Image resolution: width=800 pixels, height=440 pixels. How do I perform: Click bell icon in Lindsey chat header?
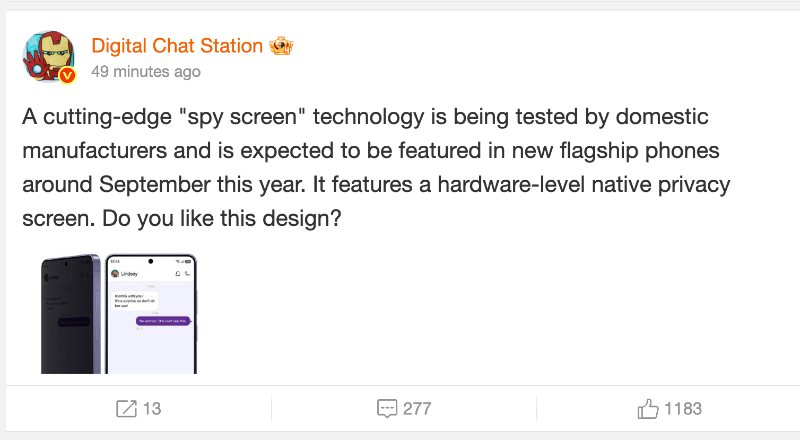176,273
